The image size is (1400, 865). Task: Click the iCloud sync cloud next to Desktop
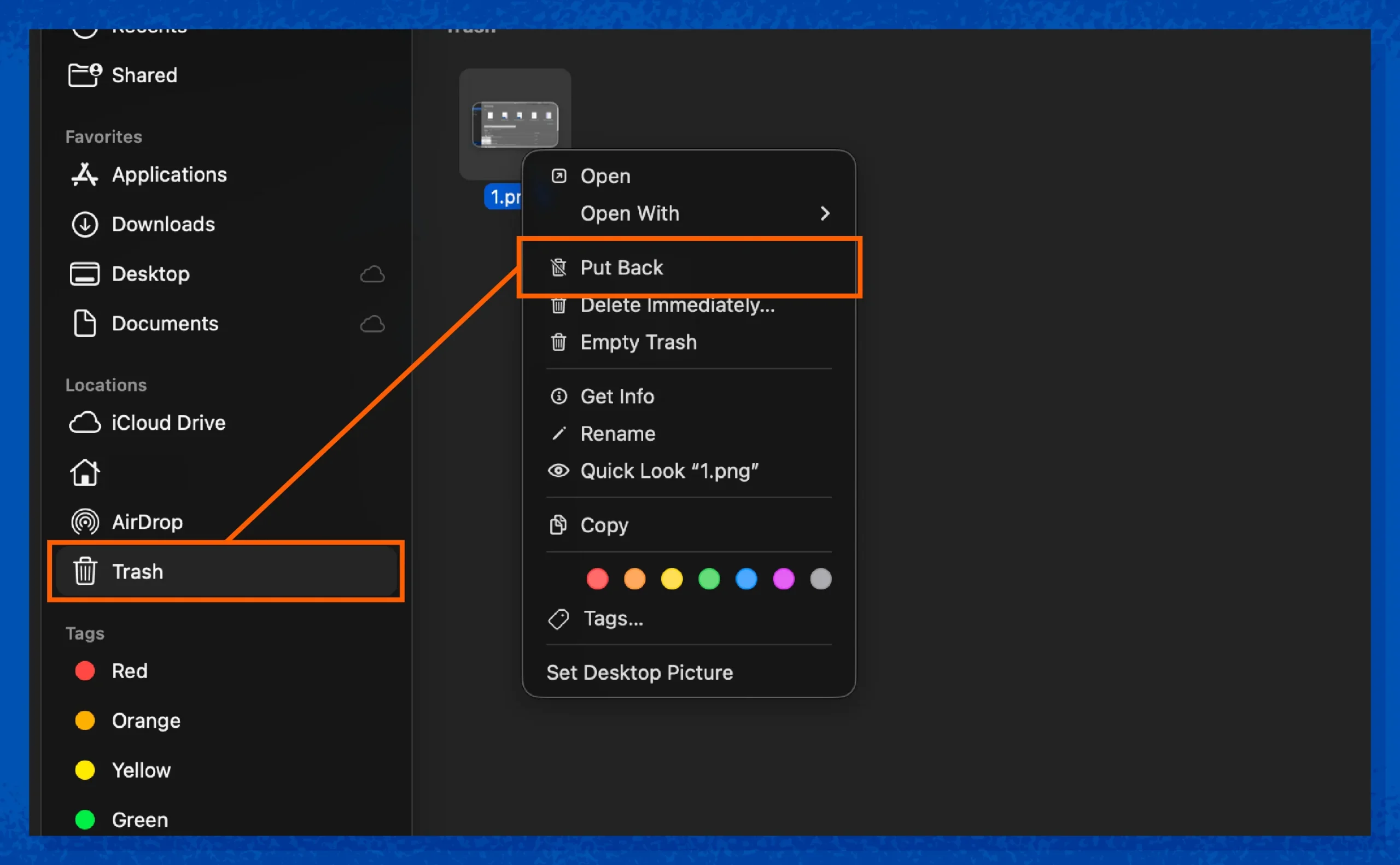pos(372,274)
